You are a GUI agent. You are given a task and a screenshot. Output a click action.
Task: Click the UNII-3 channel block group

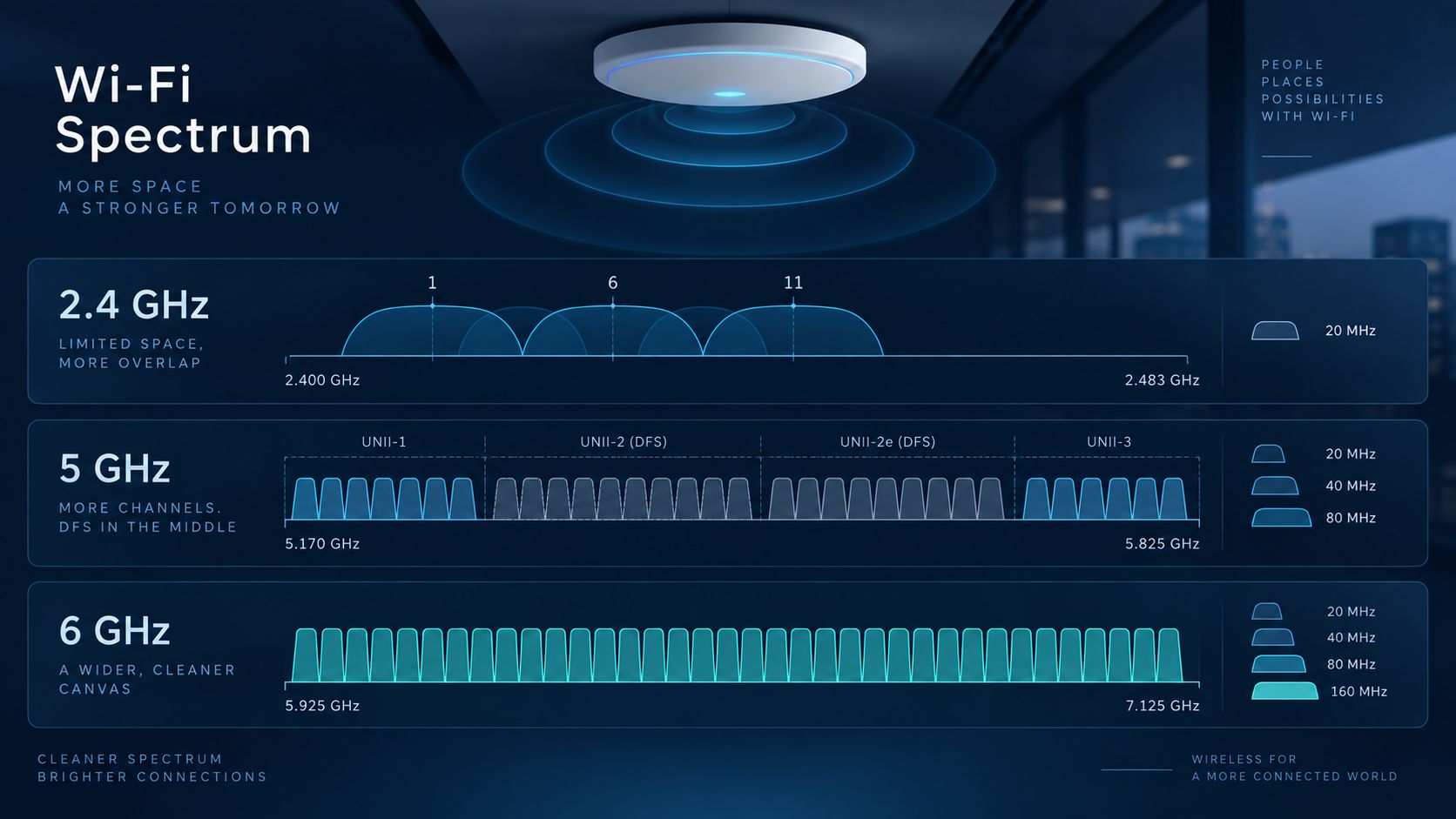(x=1105, y=499)
